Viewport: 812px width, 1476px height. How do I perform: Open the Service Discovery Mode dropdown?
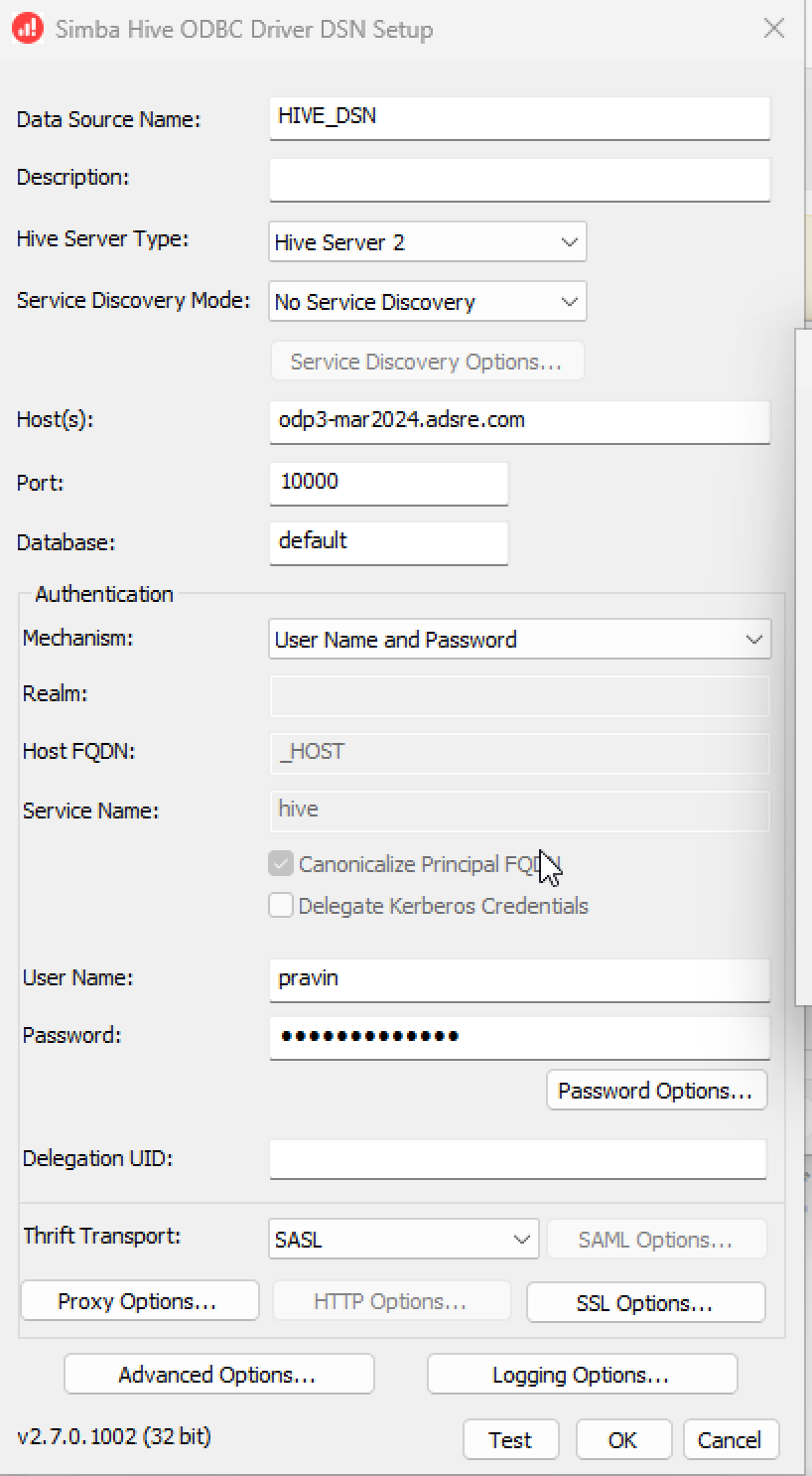coord(428,302)
